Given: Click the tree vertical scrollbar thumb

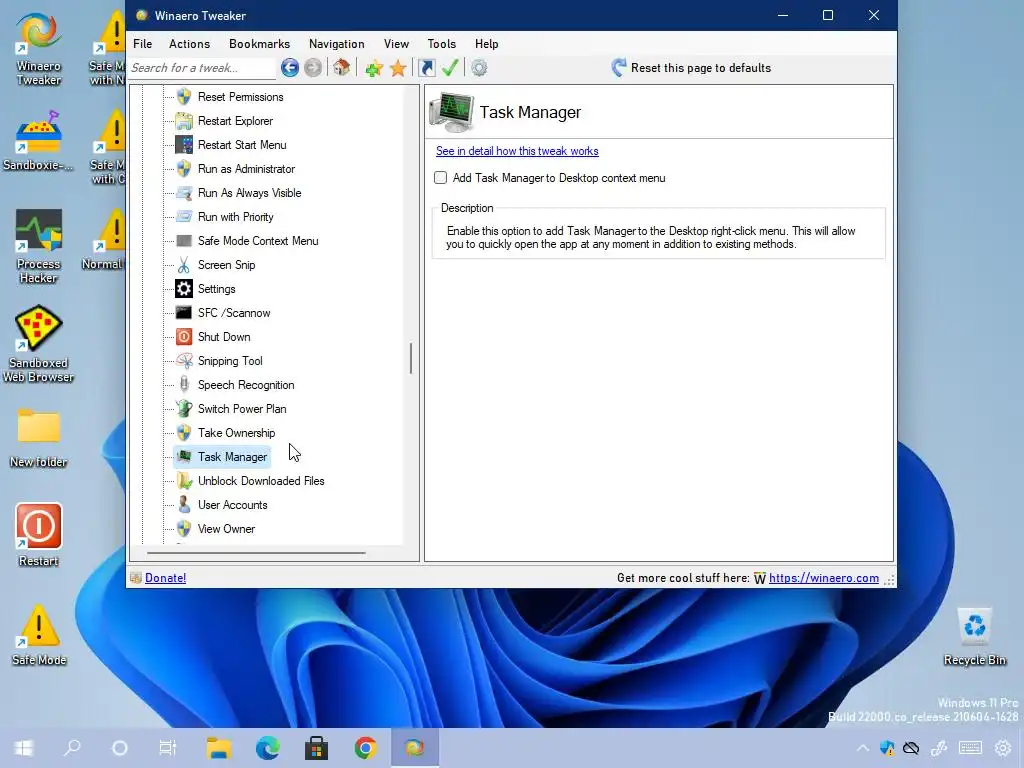Looking at the screenshot, I should click(411, 358).
